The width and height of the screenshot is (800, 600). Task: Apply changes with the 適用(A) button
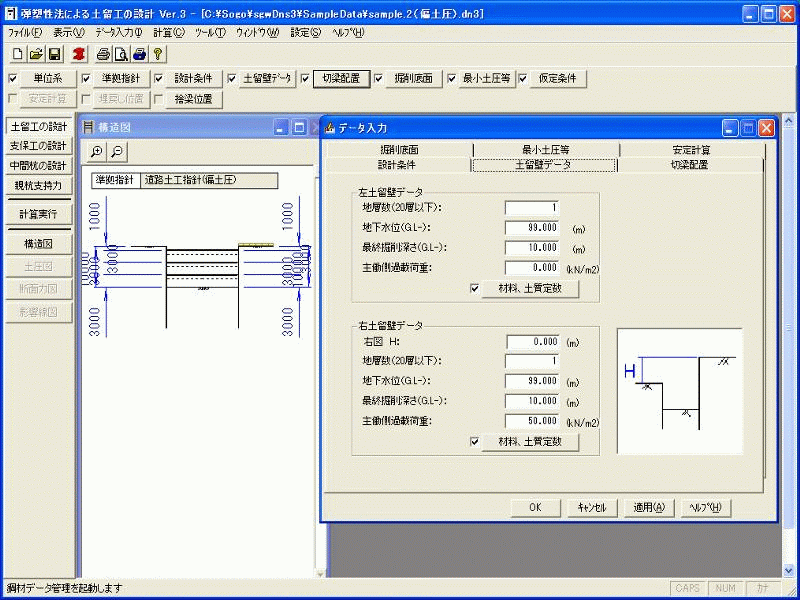pos(648,507)
